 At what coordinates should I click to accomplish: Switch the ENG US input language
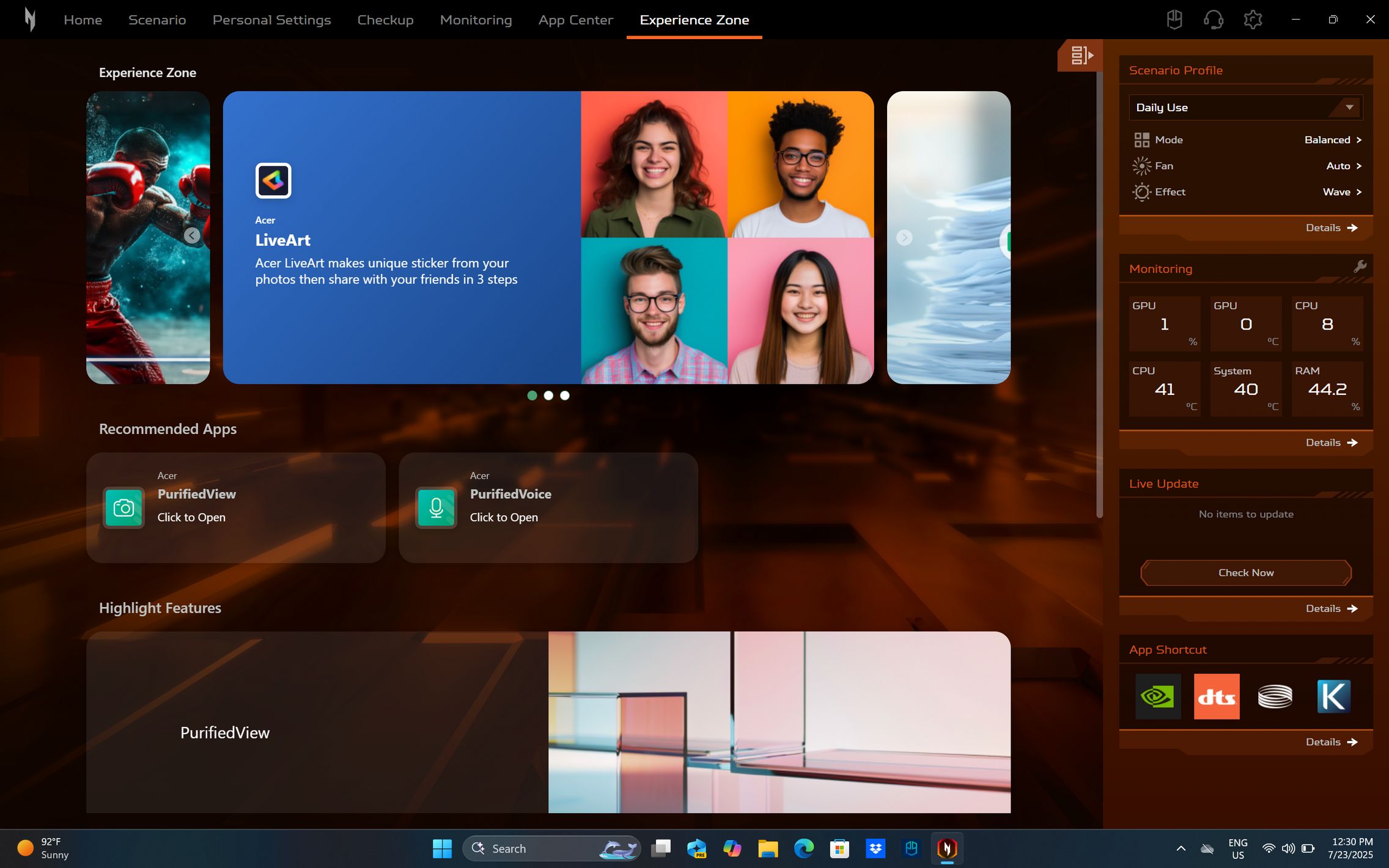(x=1237, y=848)
